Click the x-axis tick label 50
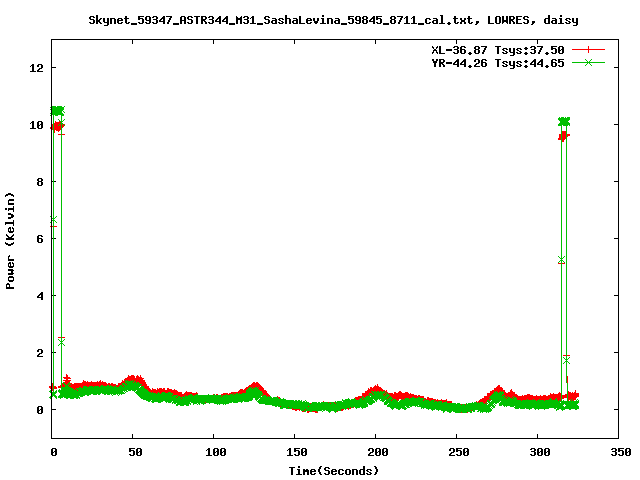 coord(135,452)
